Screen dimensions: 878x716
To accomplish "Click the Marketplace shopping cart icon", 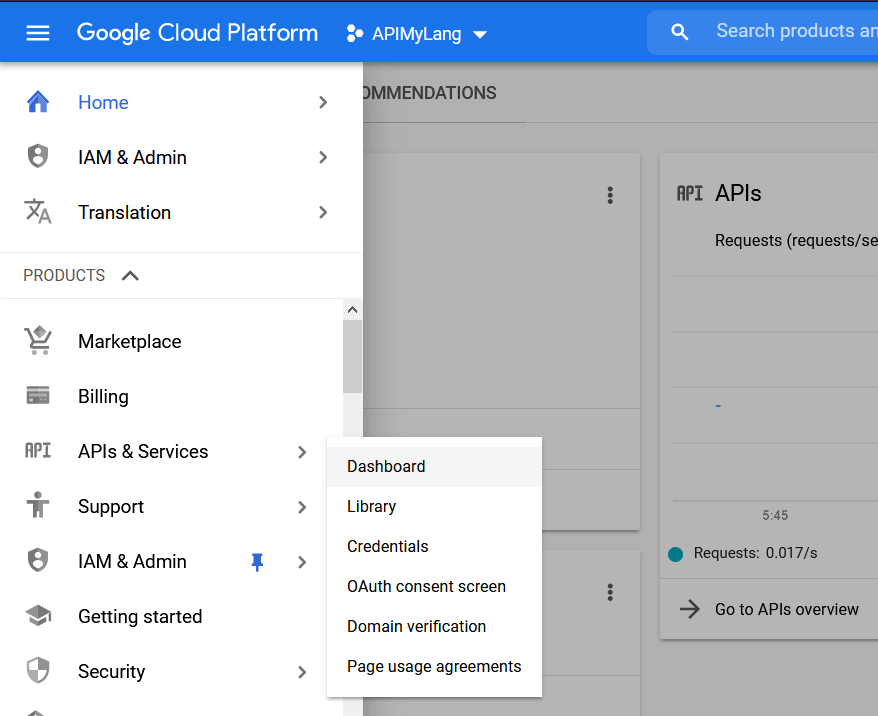I will (38, 340).
